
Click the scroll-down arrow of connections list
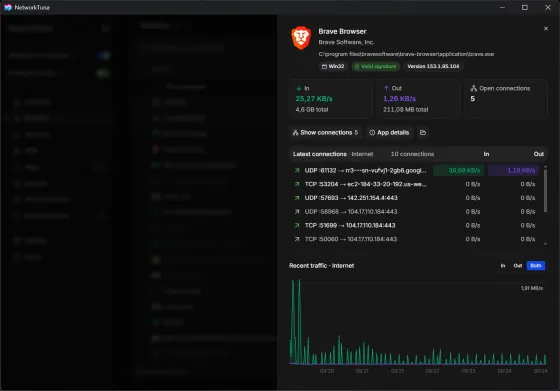545,244
